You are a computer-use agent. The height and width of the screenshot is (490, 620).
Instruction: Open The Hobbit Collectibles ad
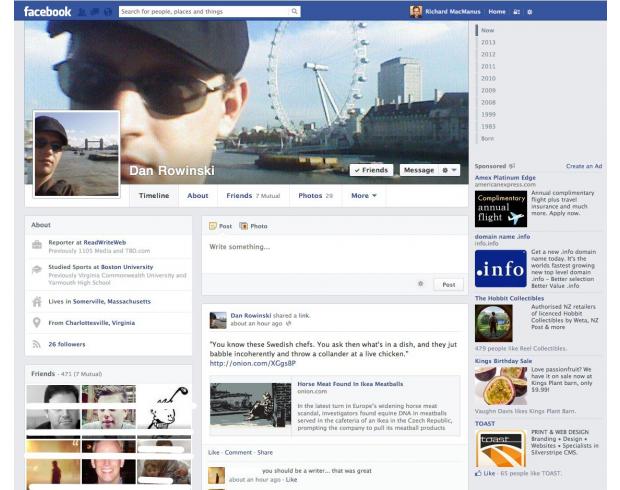509,298
